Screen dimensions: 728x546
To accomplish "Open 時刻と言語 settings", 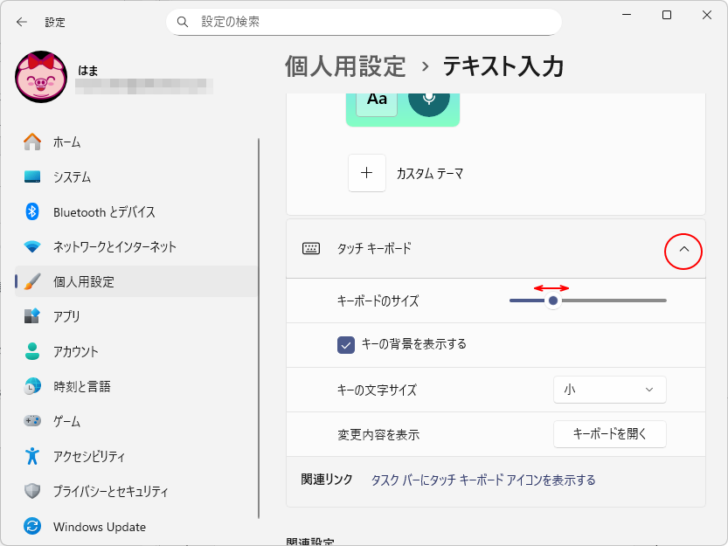I will click(136, 386).
